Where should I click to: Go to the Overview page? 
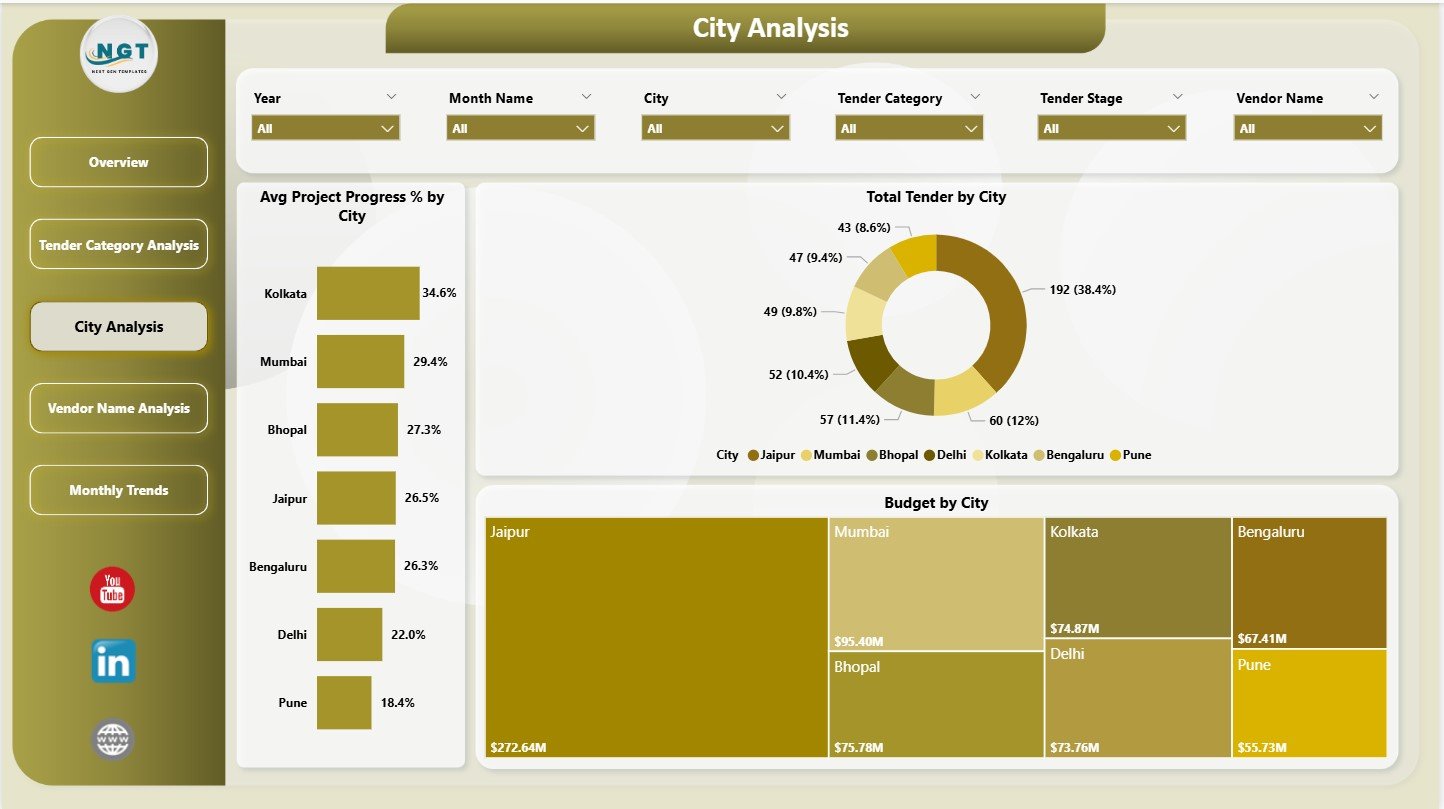tap(119, 162)
